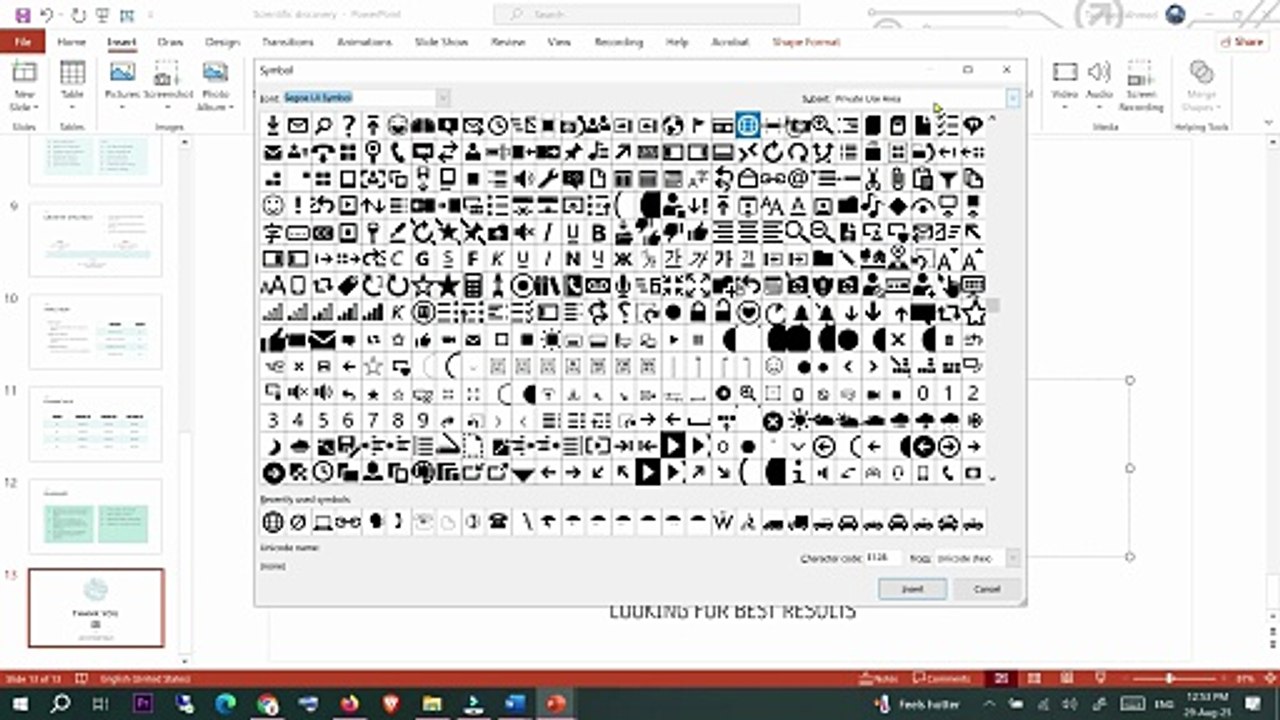Open the from Unicode (hex) dropdown
1280x720 pixels.
click(x=1013, y=558)
